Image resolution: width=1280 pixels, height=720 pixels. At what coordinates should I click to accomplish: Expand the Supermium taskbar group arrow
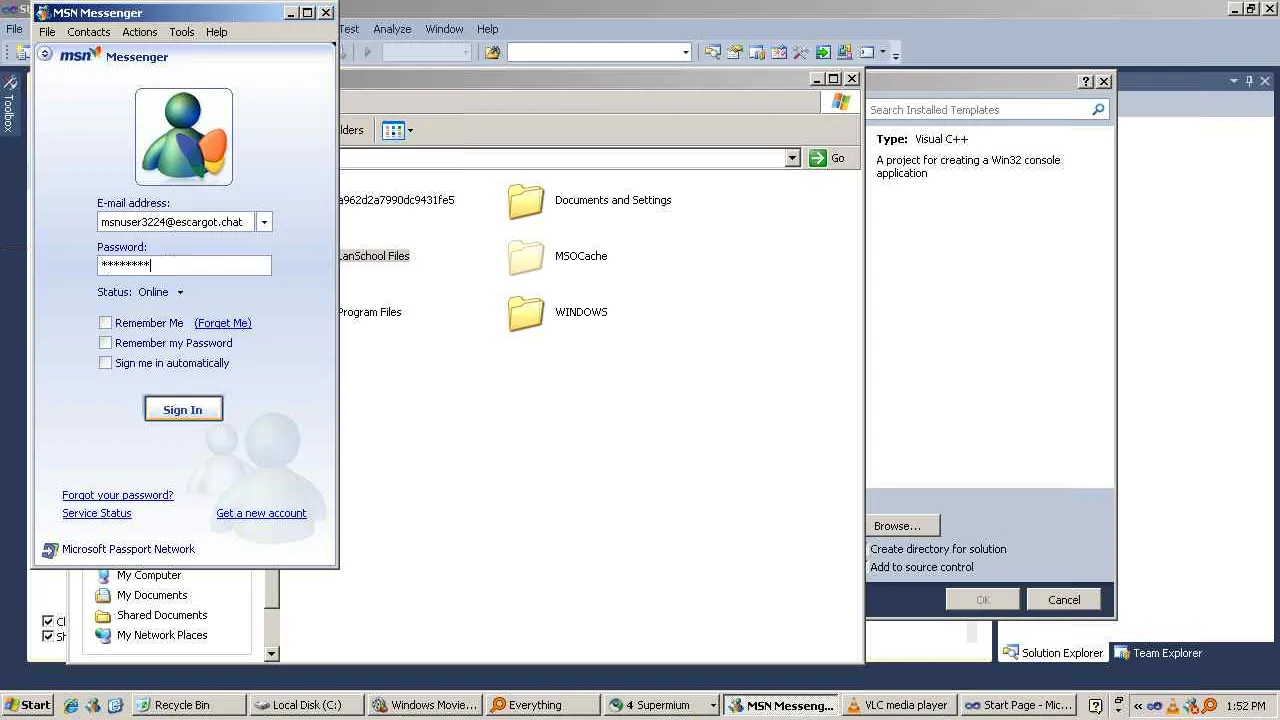pos(712,705)
